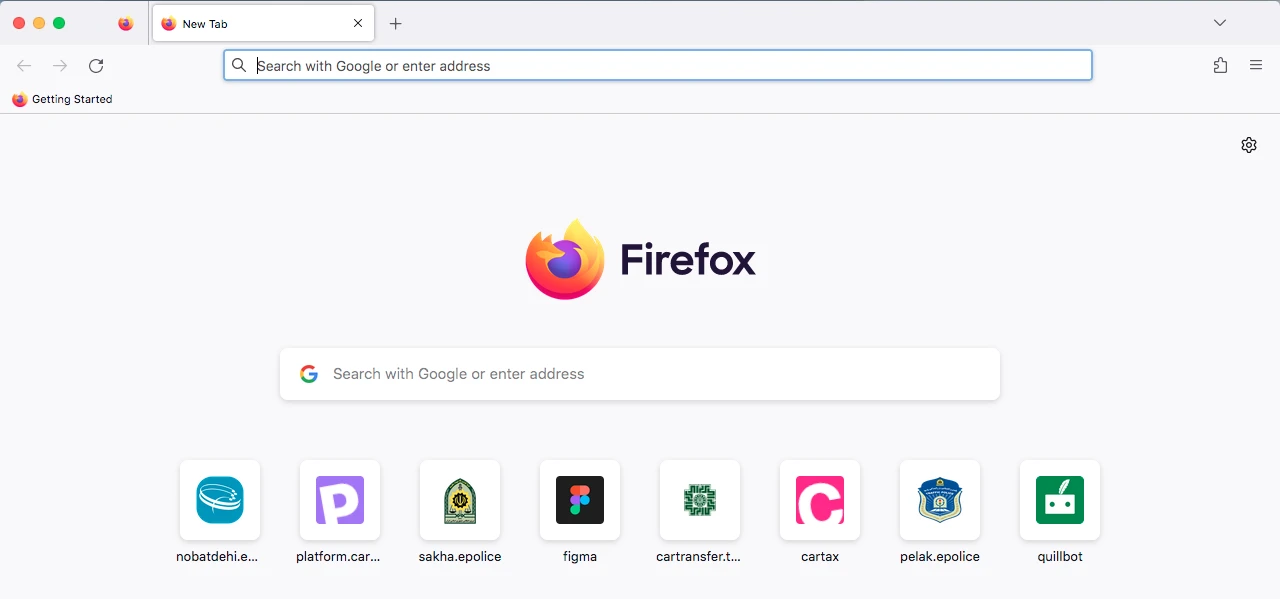This screenshot has height=599, width=1280.
Task: Open the sakha.epolice shortcut tile
Action: point(460,500)
